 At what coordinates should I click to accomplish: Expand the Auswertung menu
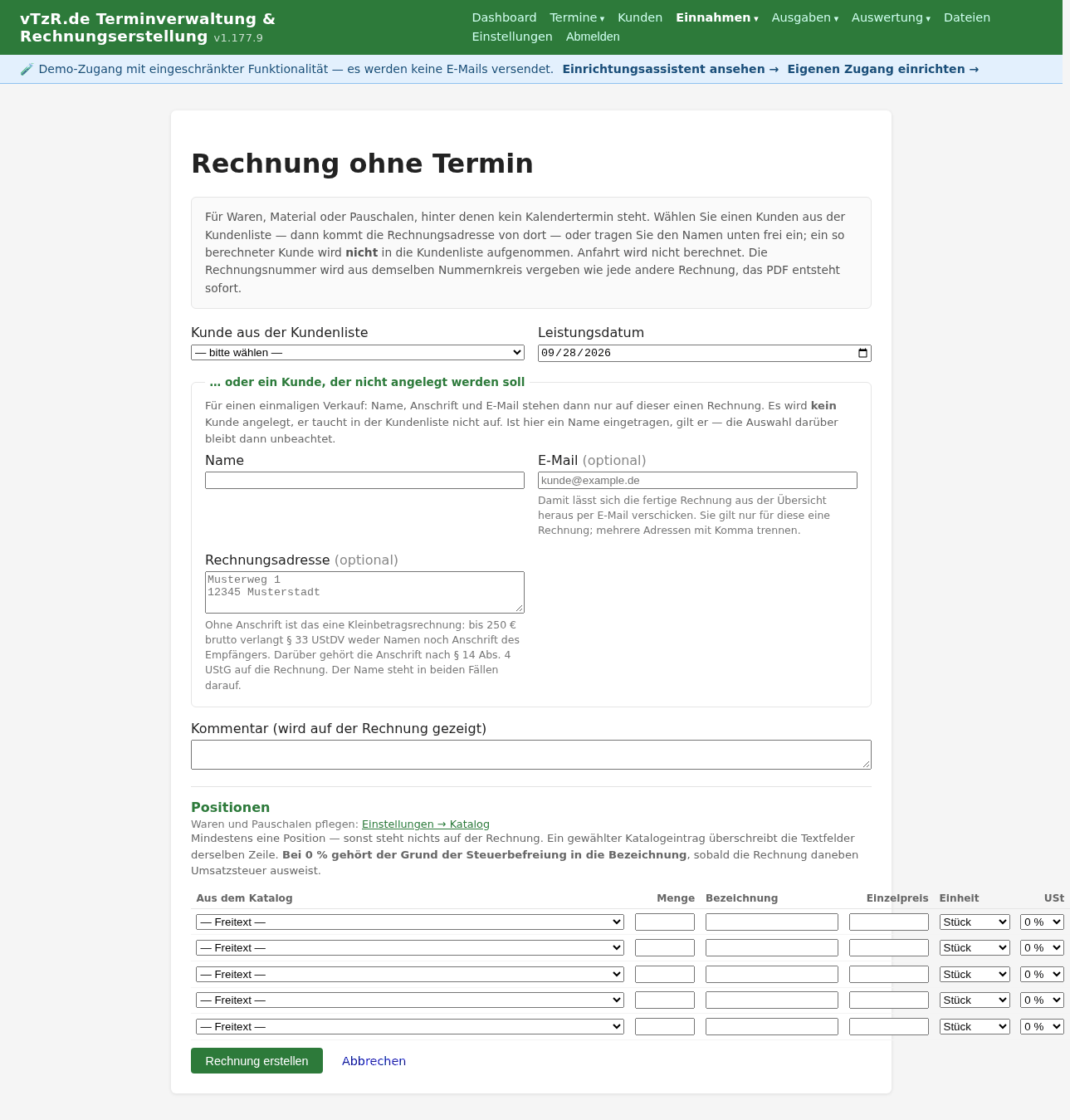point(891,17)
